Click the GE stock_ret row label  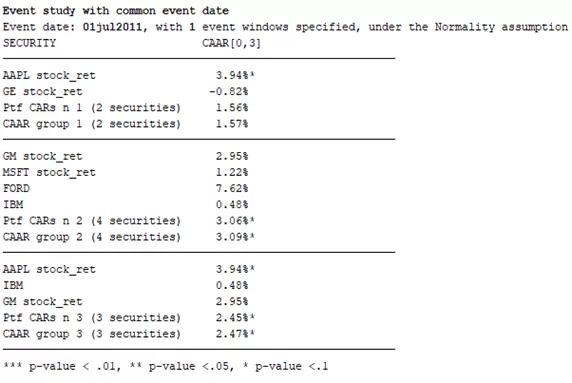click(x=43, y=92)
